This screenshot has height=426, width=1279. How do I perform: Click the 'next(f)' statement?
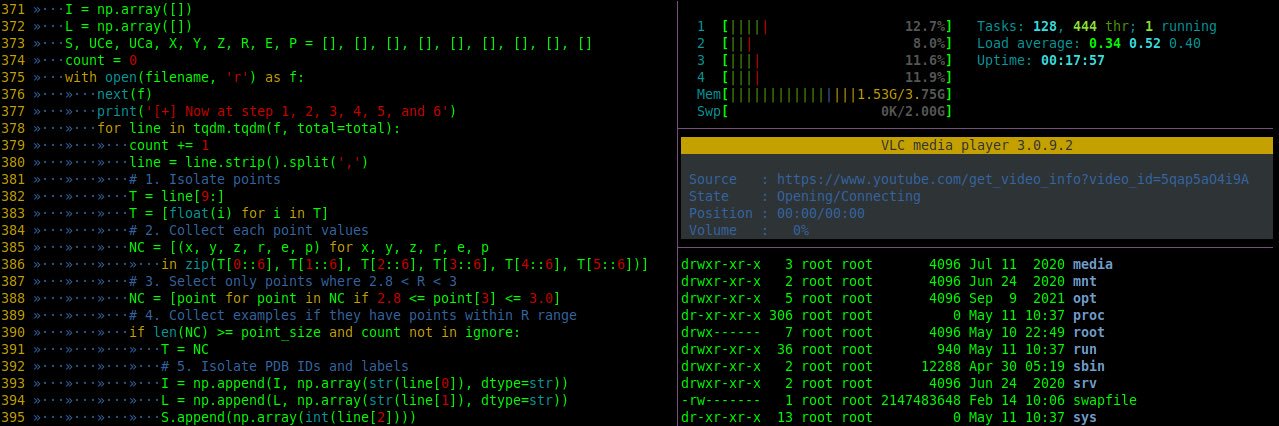click(125, 94)
